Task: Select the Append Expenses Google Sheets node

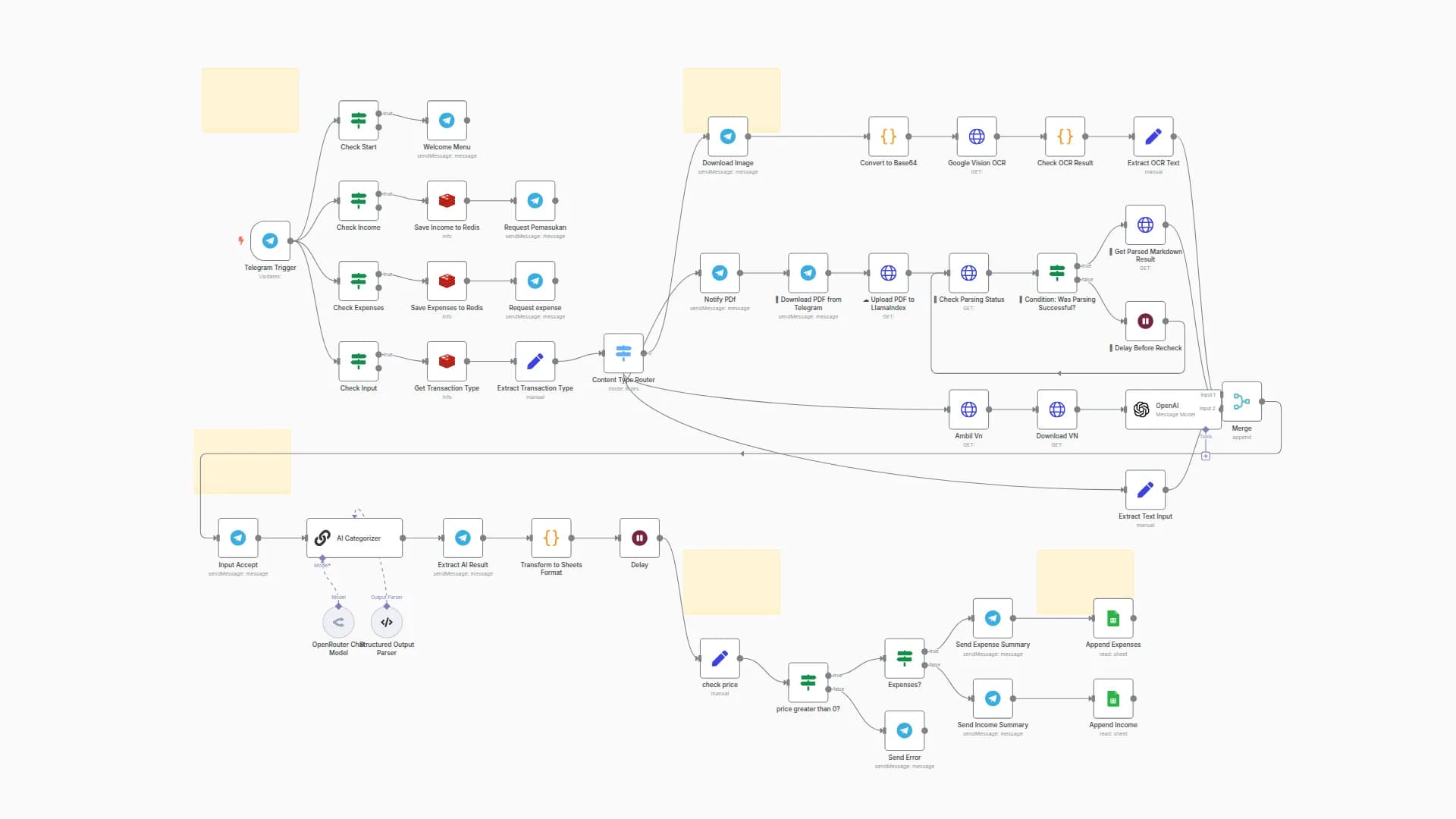Action: [x=1113, y=619]
